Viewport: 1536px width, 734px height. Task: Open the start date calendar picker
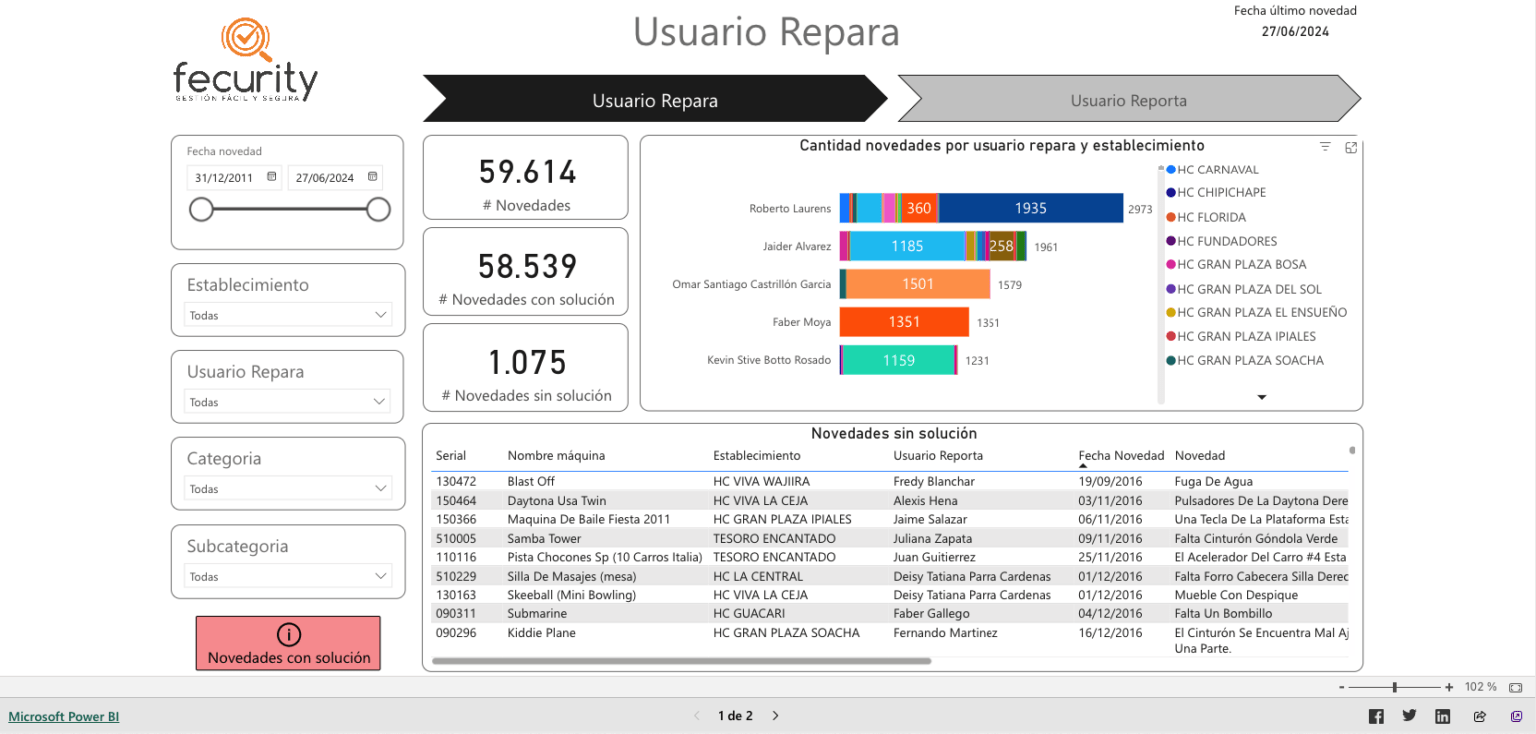[x=271, y=177]
